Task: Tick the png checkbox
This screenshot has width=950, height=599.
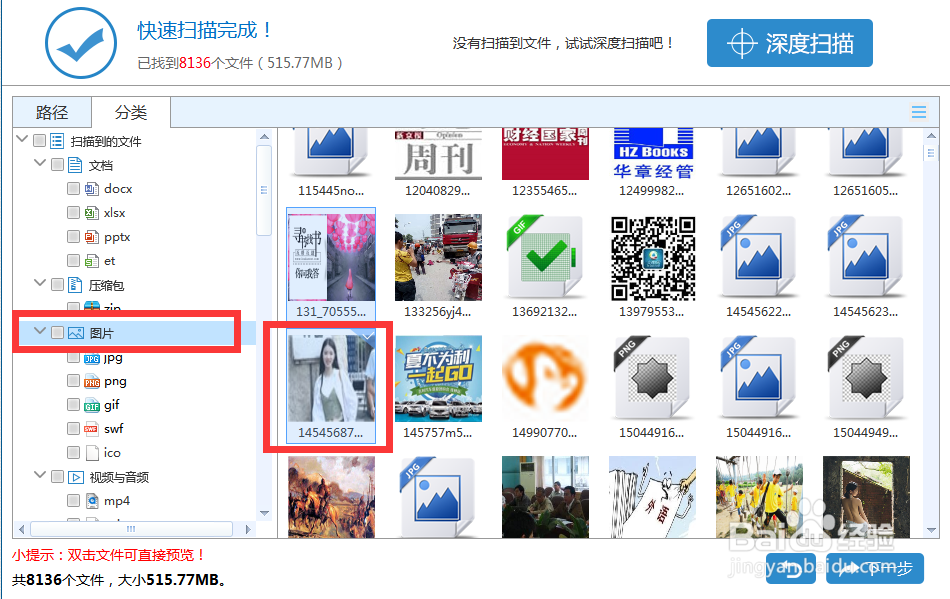Action: pos(73,380)
